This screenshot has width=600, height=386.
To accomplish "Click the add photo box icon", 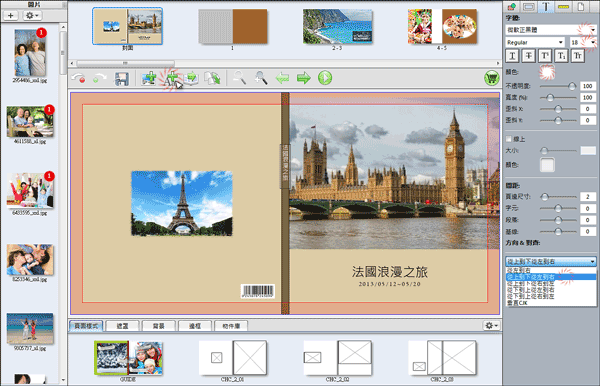I will pos(149,78).
